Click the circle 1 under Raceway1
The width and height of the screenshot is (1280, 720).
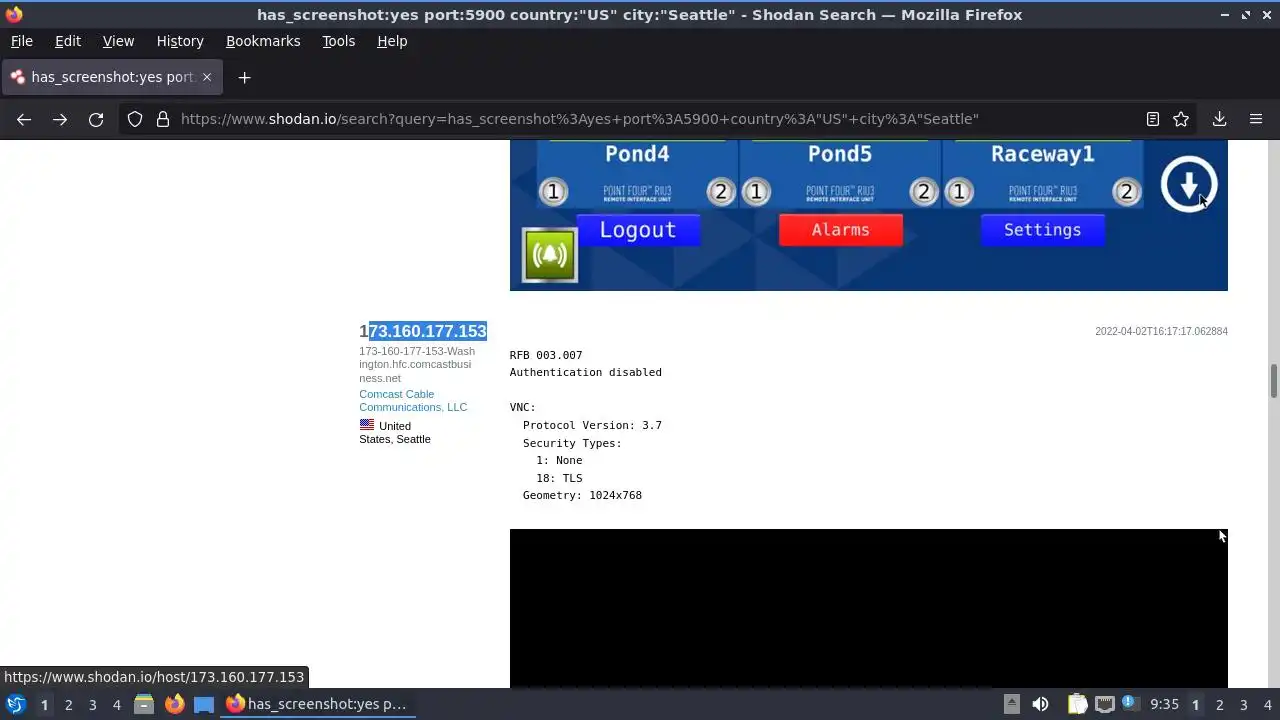pos(959,191)
